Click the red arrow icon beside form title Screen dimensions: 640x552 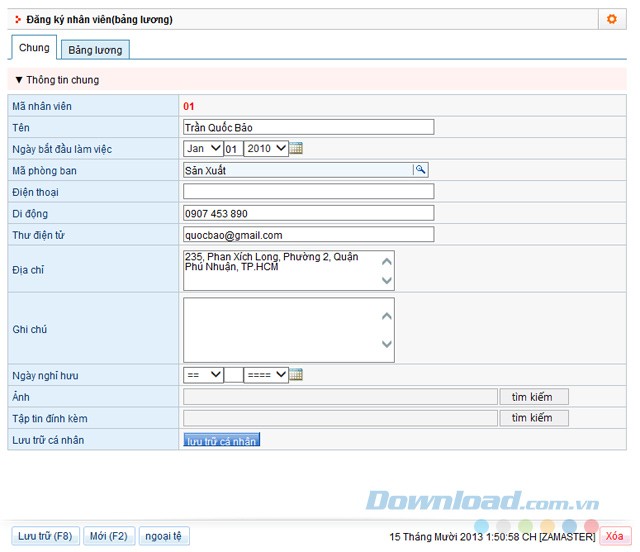click(x=18, y=19)
